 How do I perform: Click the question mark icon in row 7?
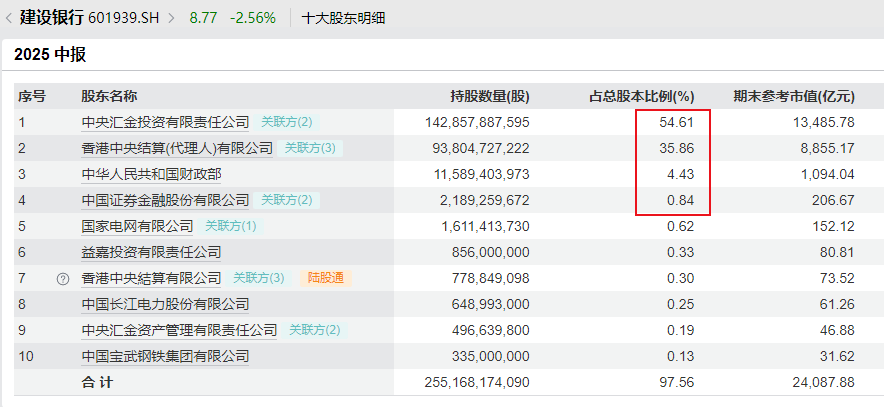pyautogui.click(x=63, y=278)
